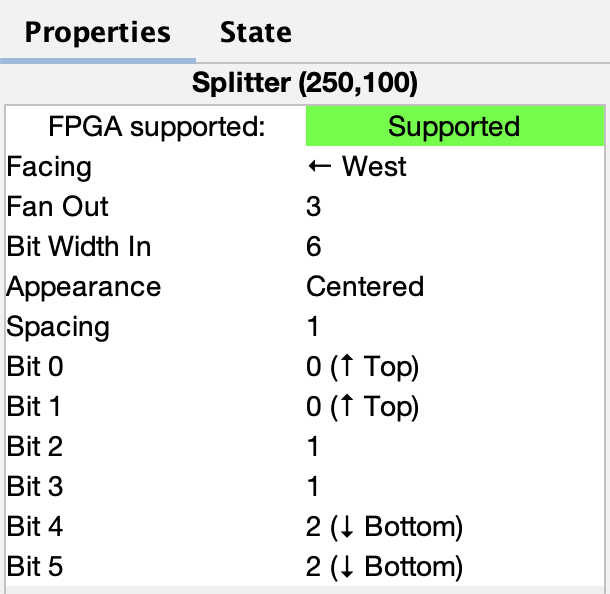Click the green Supported status cell
The width and height of the screenshot is (610, 594).
(x=454, y=127)
